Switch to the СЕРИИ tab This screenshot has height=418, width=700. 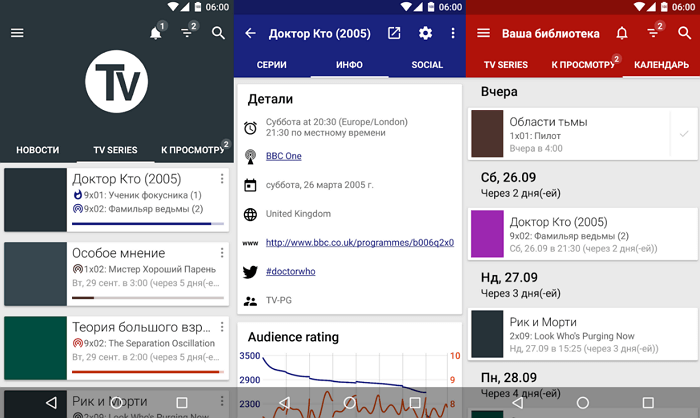(272, 65)
